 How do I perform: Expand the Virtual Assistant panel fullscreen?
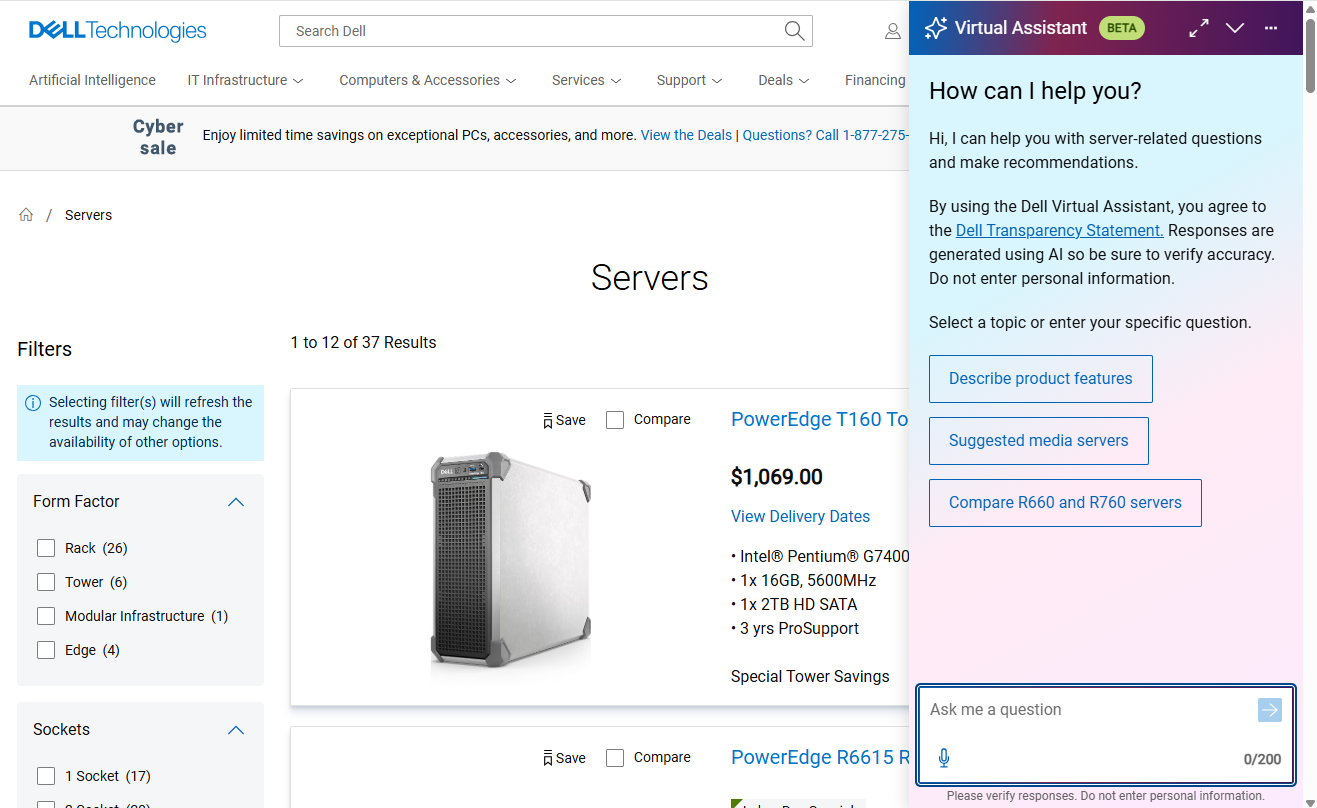click(x=1199, y=28)
